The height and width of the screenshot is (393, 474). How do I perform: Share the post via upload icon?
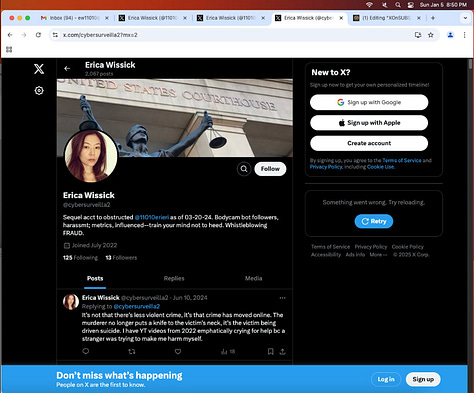tap(282, 351)
